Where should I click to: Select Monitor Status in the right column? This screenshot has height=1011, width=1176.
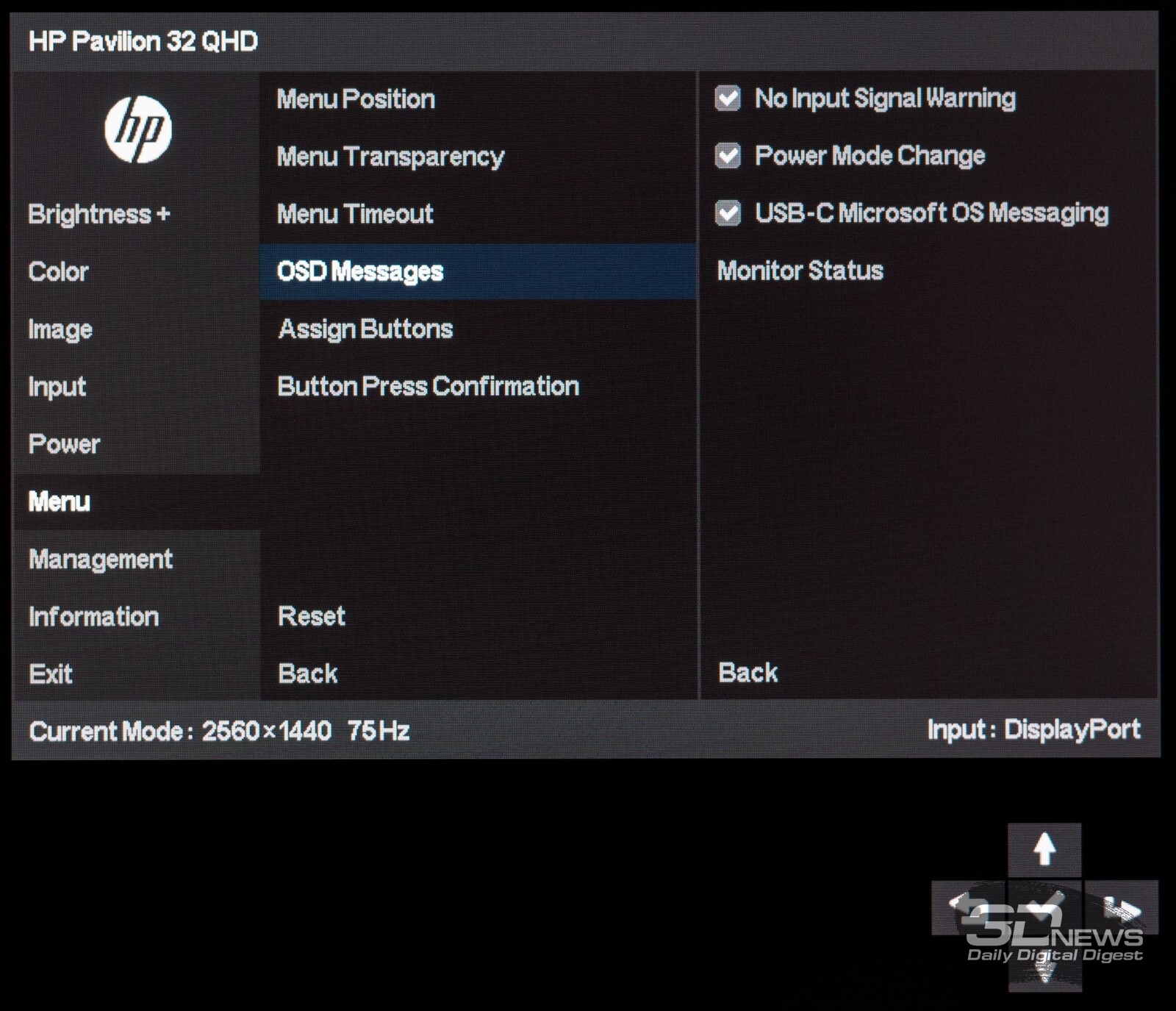[x=800, y=271]
